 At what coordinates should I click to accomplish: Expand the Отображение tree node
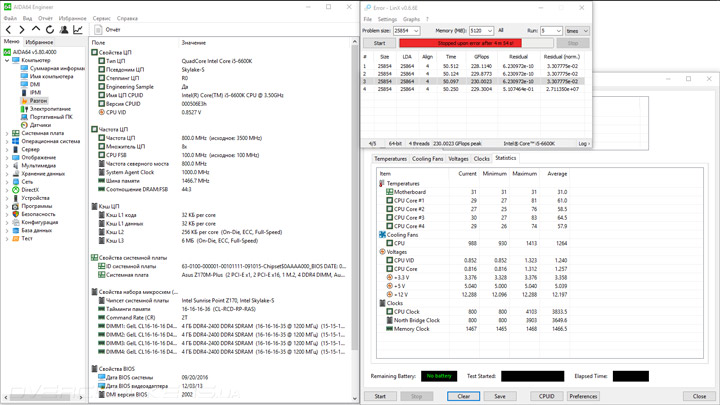tap(7, 158)
